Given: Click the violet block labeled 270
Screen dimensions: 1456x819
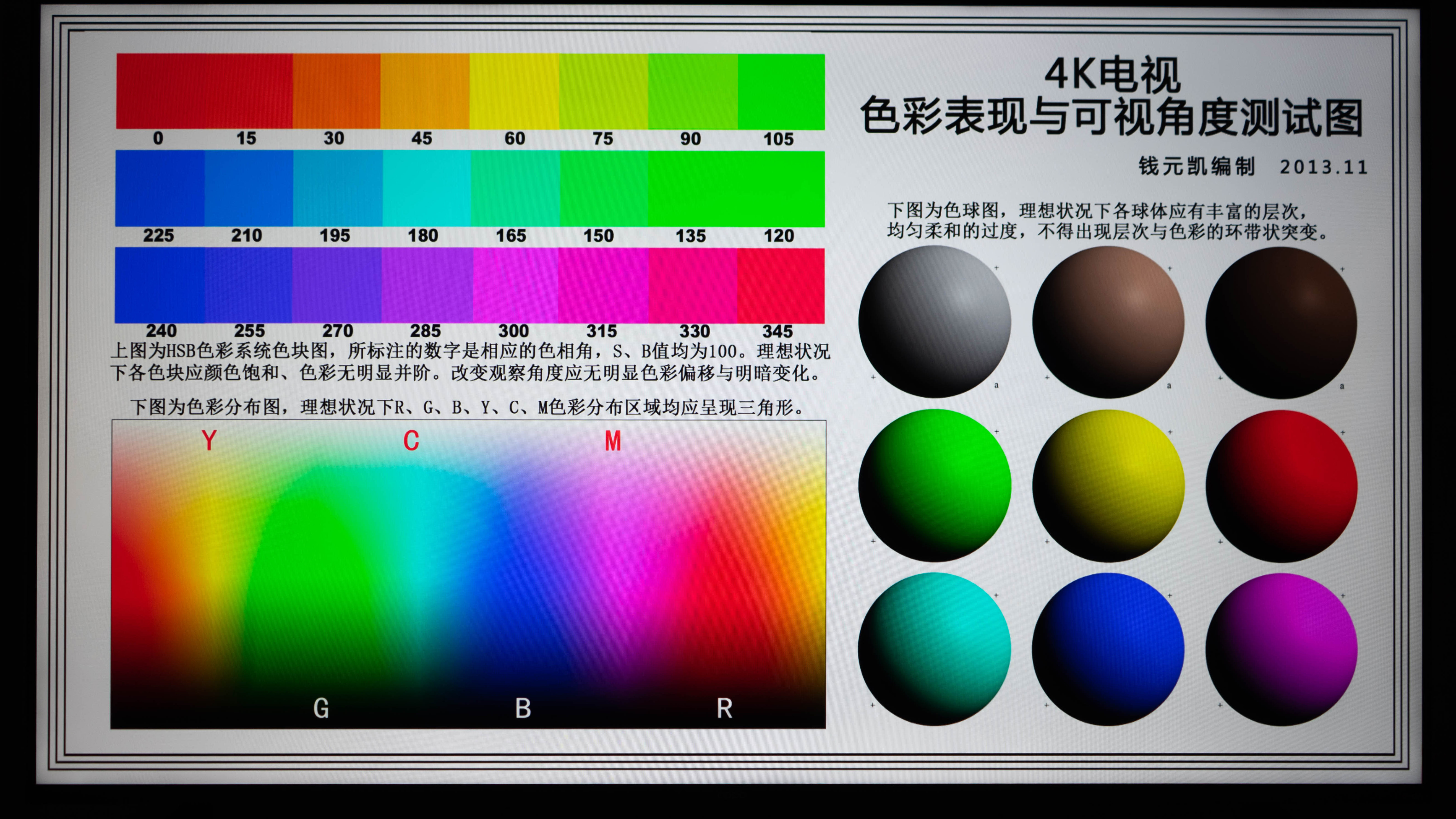Looking at the screenshot, I should coord(337,285).
